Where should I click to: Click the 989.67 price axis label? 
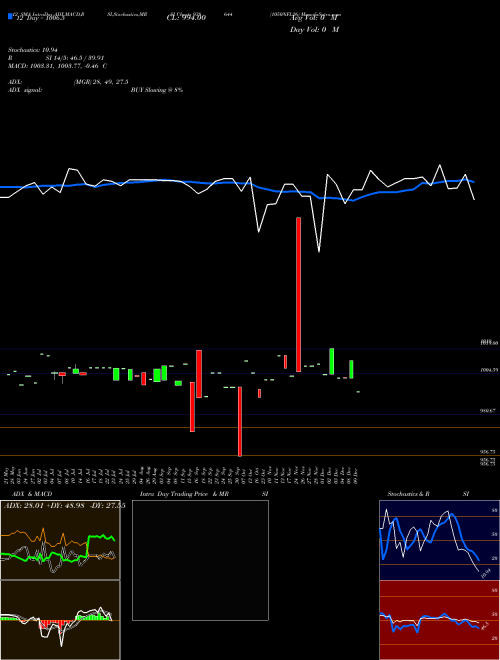coord(488,410)
